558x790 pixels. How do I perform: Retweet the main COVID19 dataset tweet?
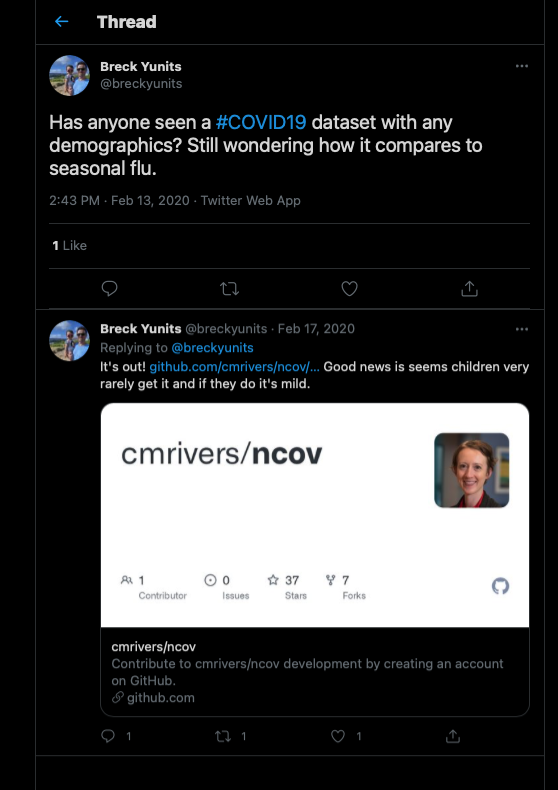[x=229, y=289]
